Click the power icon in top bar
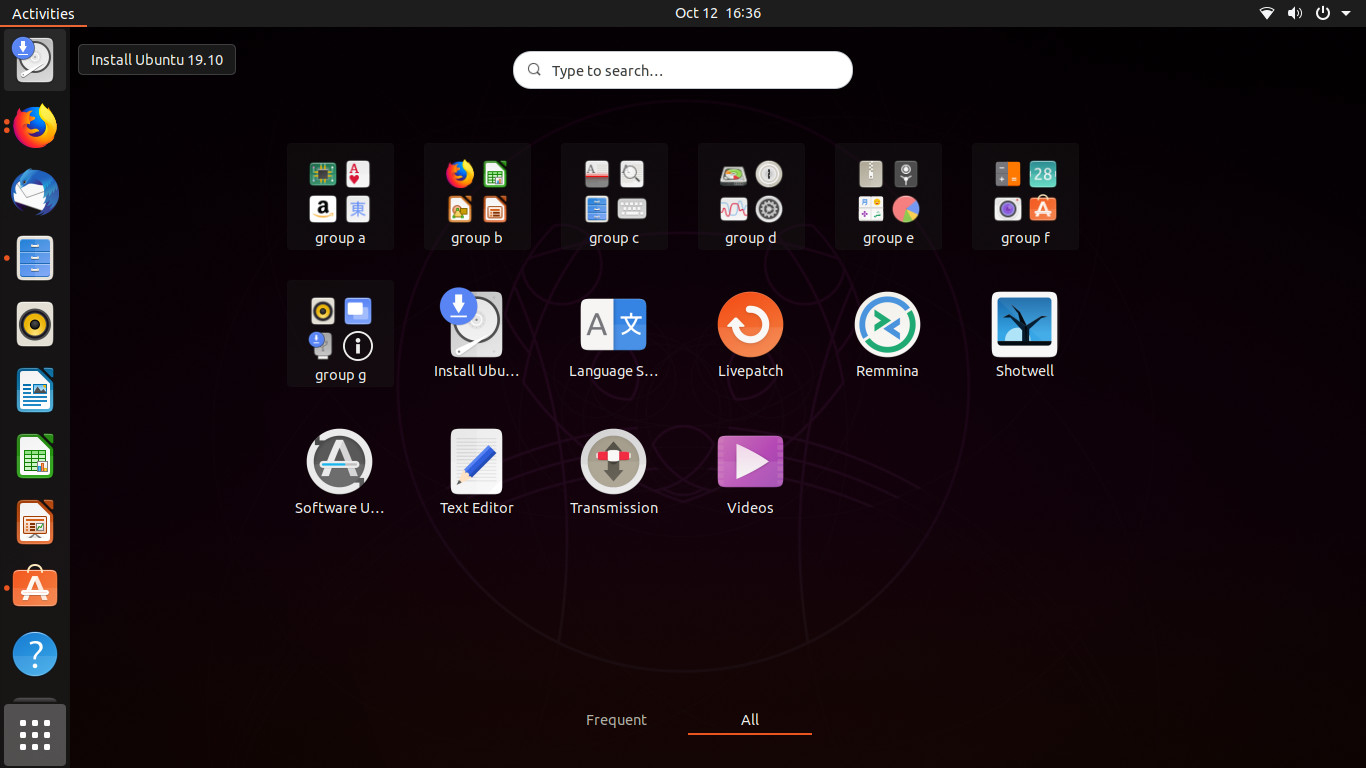The height and width of the screenshot is (768, 1366). point(1323,13)
